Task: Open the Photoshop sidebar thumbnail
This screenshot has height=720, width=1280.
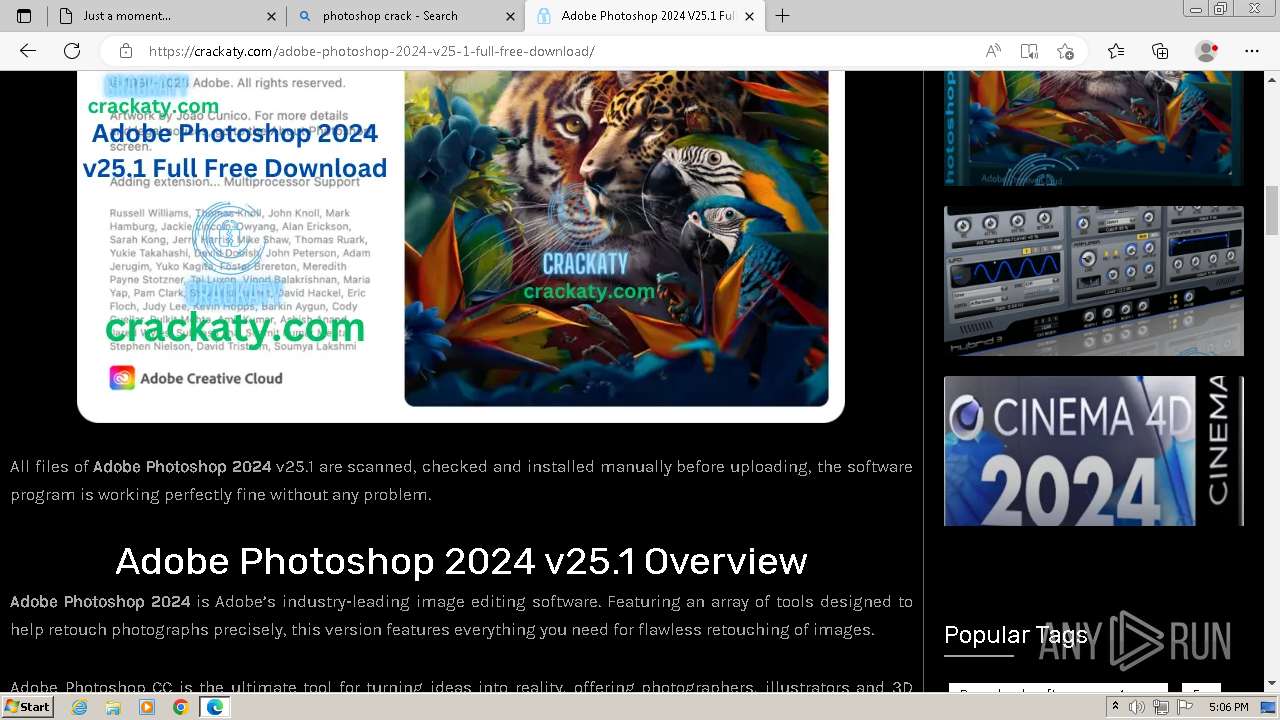Action: coord(1094,129)
